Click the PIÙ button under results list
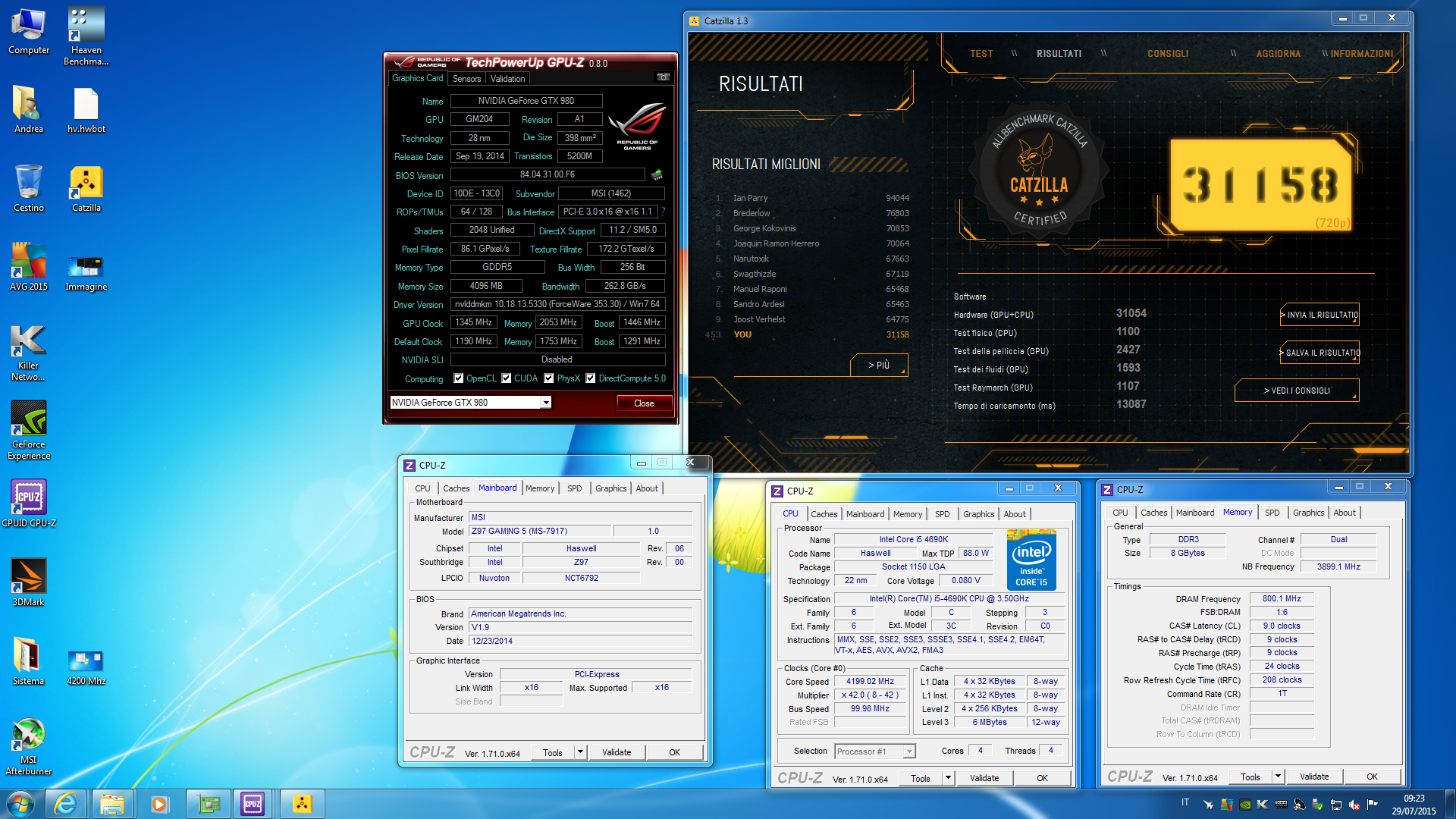Viewport: 1456px width, 819px height. click(879, 365)
